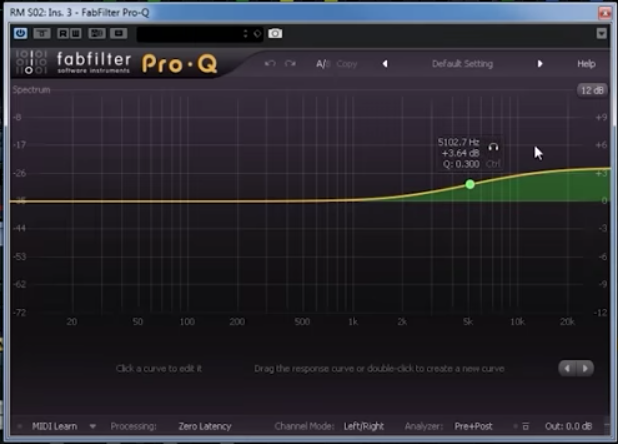The width and height of the screenshot is (618, 444).
Task: Open the Default Setting preset menu
Action: [462, 64]
